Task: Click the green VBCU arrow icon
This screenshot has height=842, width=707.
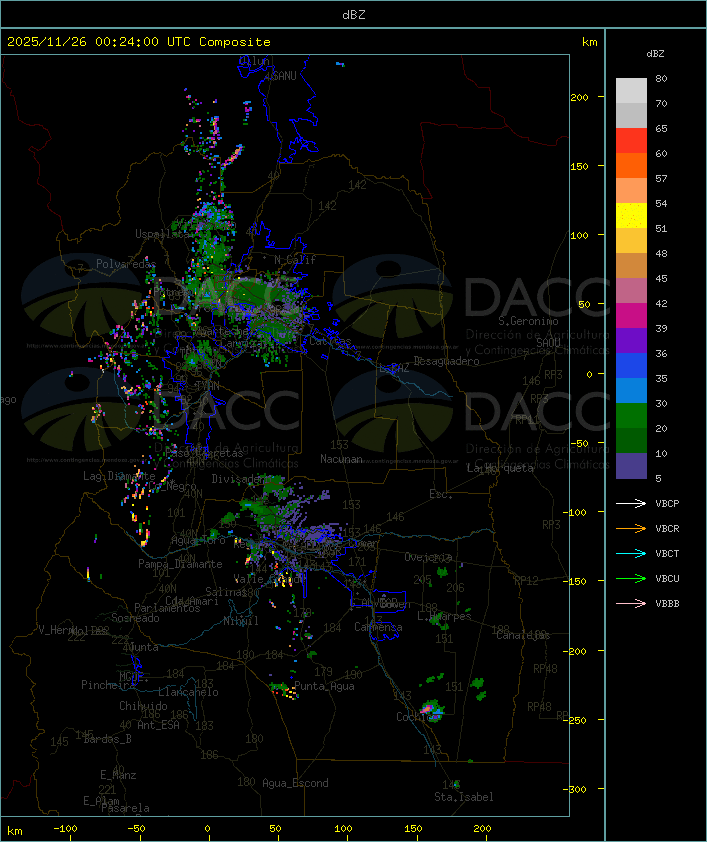Action: click(631, 578)
